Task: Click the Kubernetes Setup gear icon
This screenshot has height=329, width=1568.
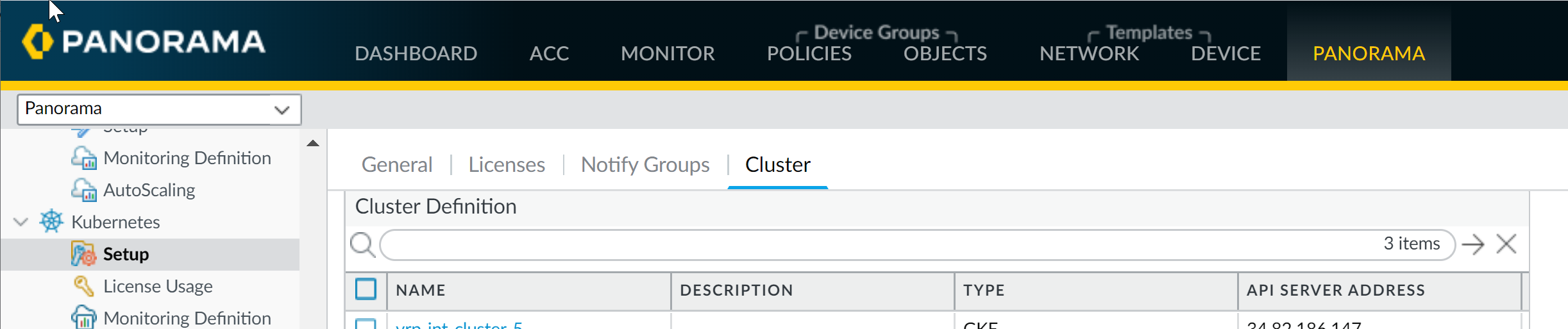Action: (83, 254)
